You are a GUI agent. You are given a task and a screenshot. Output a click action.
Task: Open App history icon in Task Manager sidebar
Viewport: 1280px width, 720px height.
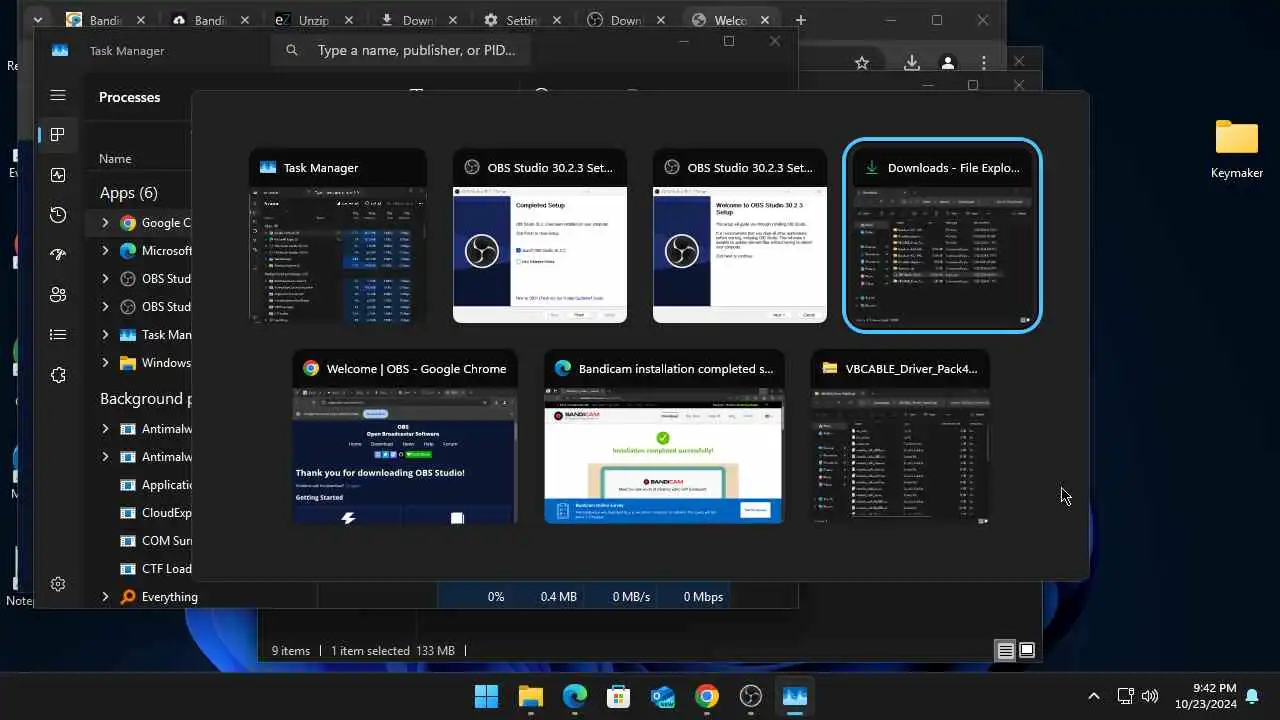pyautogui.click(x=58, y=215)
